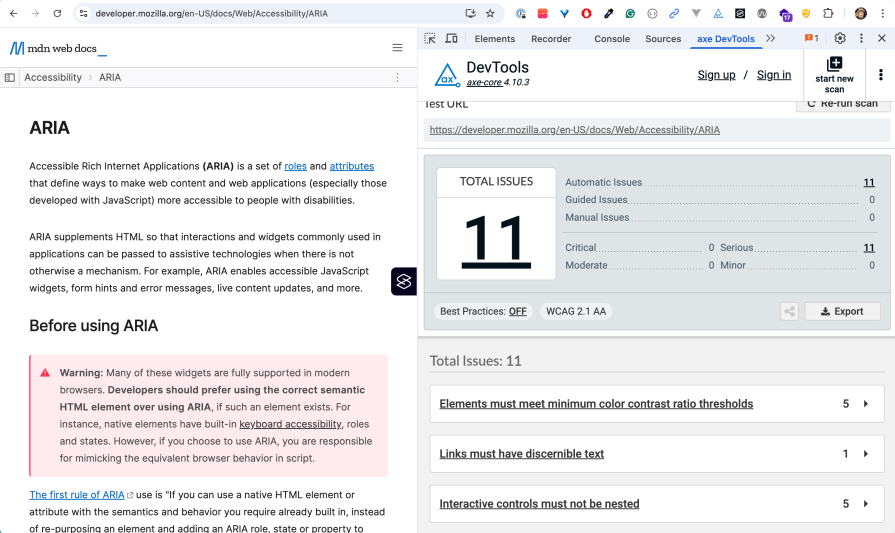Switch to the Elements tab
The height and width of the screenshot is (533, 895).
click(495, 39)
